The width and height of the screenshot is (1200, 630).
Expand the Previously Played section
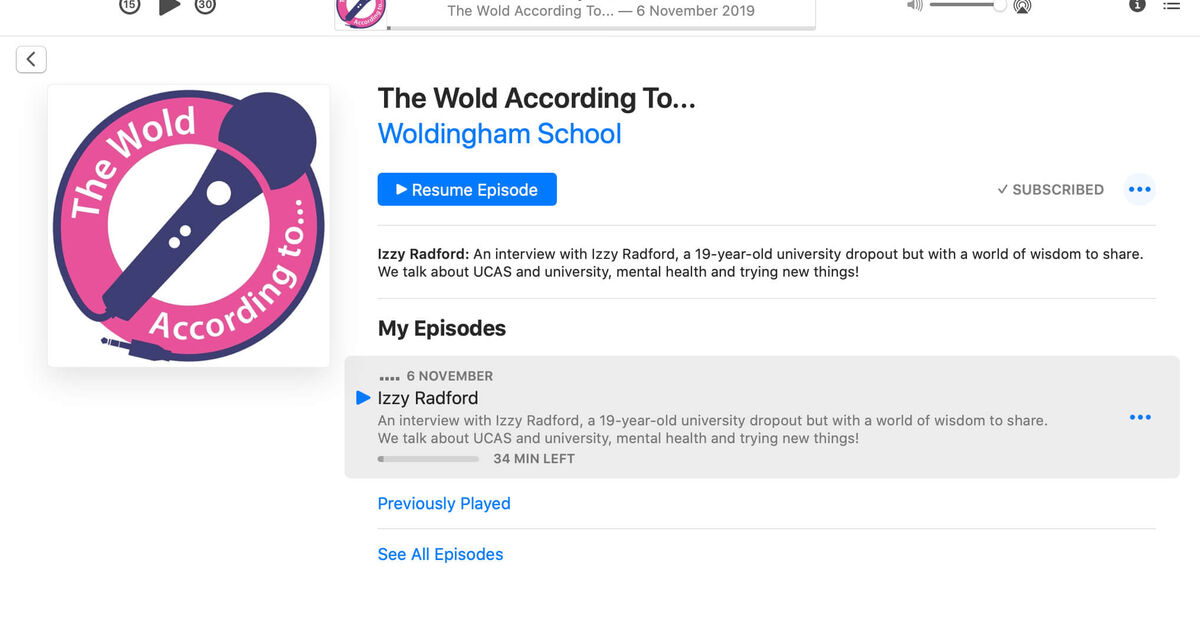[444, 503]
